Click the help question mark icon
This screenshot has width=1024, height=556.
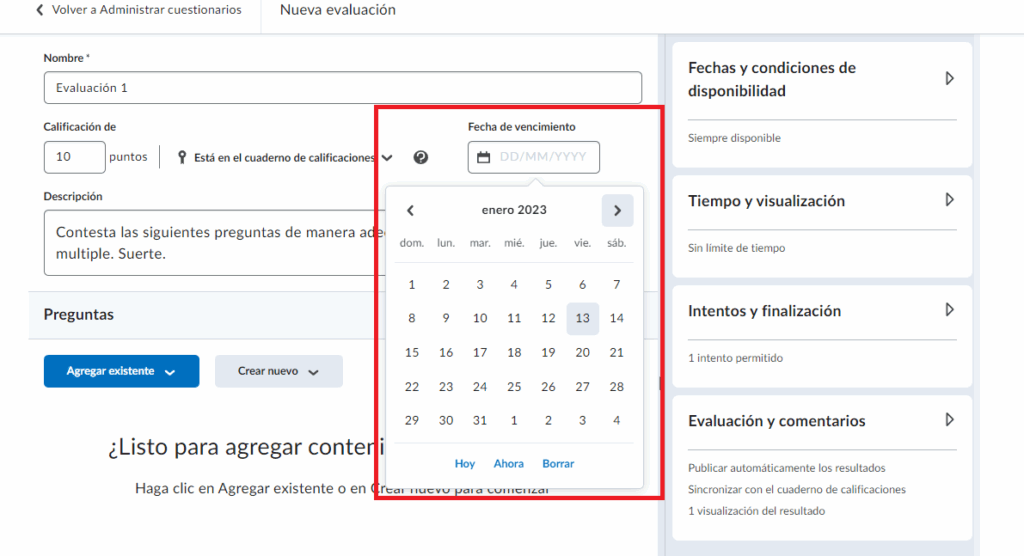421,157
